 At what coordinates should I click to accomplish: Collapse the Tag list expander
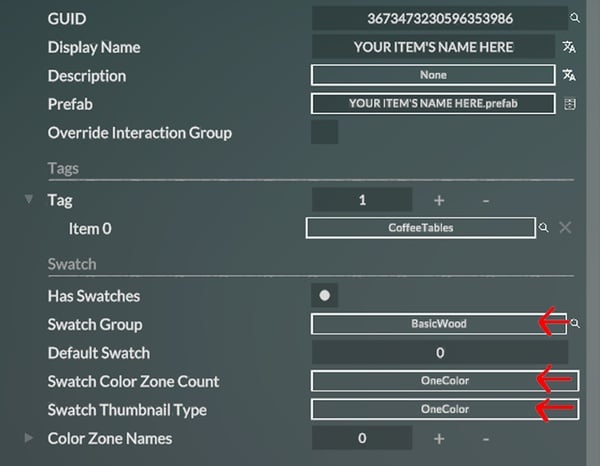(28, 199)
